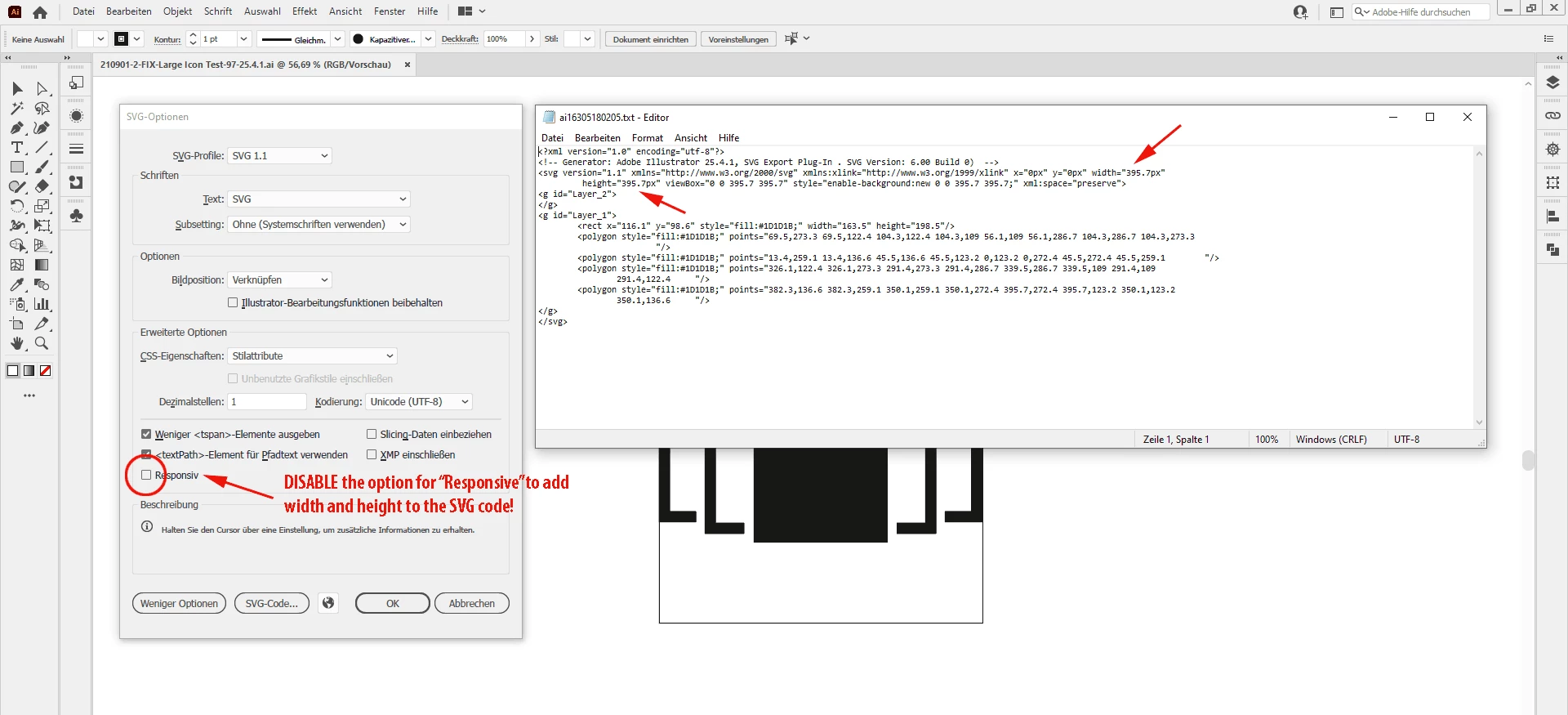The width and height of the screenshot is (1568, 715).
Task: Open the CSS-Eigenschaften dropdown
Action: point(312,355)
